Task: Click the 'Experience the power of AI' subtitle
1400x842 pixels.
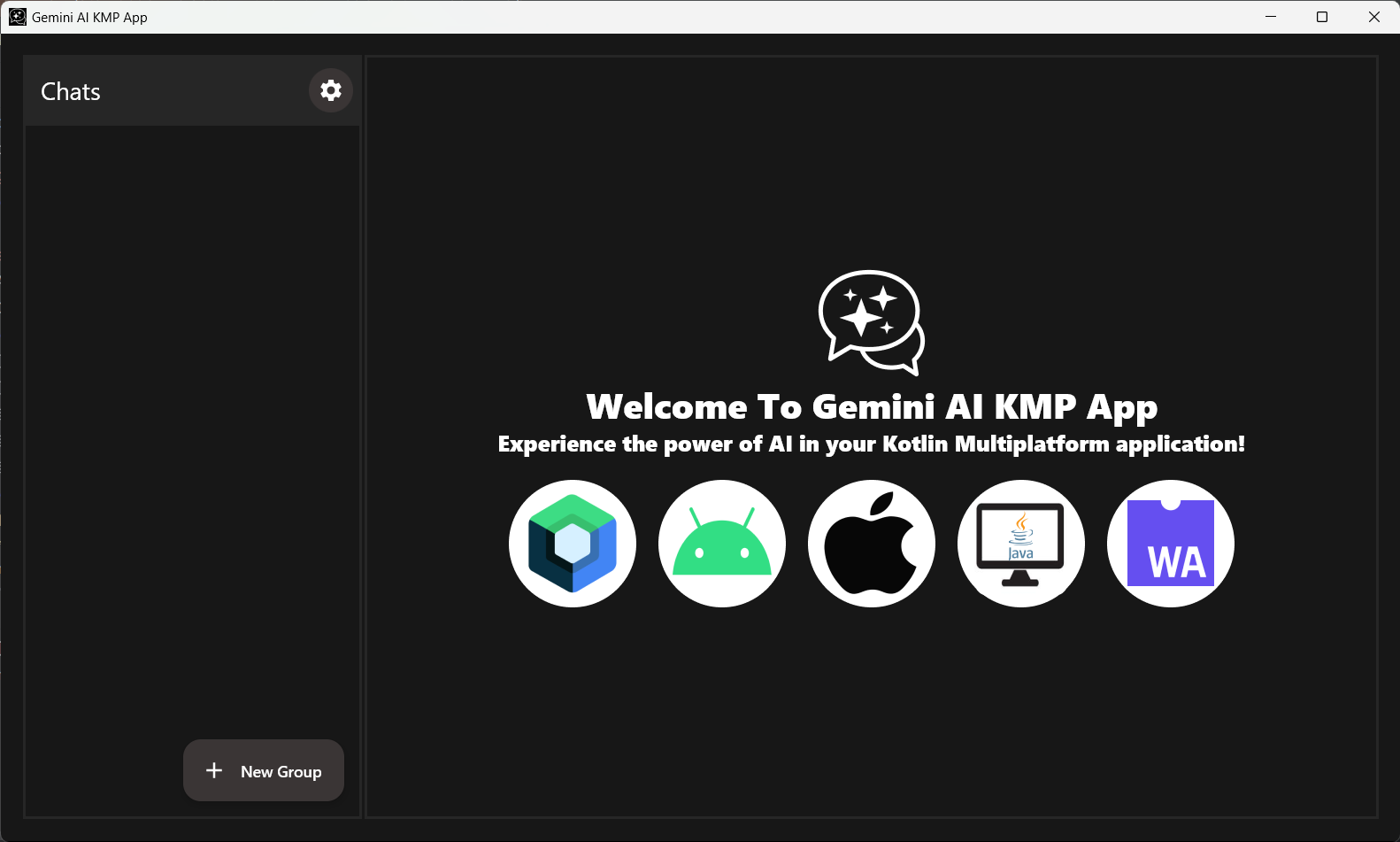Action: (872, 444)
